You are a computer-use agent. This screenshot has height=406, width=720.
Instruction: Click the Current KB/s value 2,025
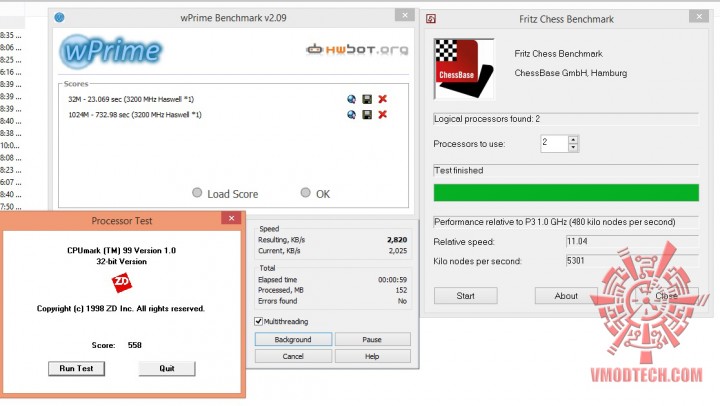pyautogui.click(x=398, y=251)
